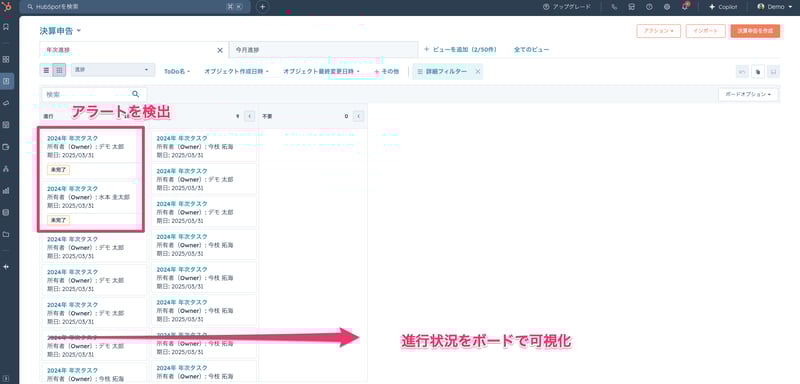The height and width of the screenshot is (384, 800).
Task: Click the orange 決算申告を作成 button
Action: pyautogui.click(x=755, y=31)
